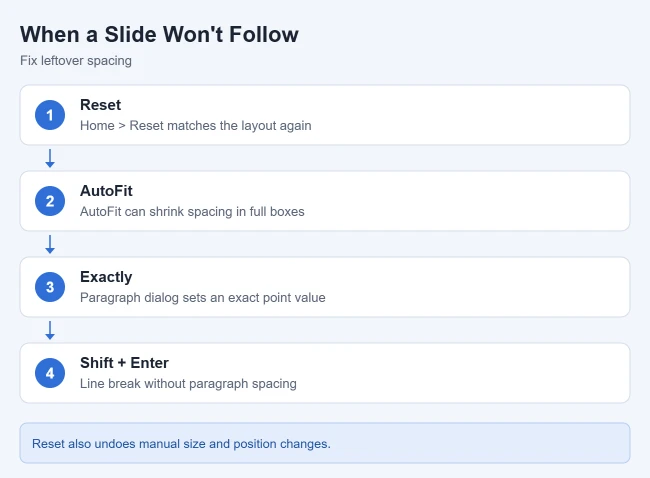Viewport: 650px width, 478px height.
Task: Click the number 4 circle badge
Action: coord(50,373)
